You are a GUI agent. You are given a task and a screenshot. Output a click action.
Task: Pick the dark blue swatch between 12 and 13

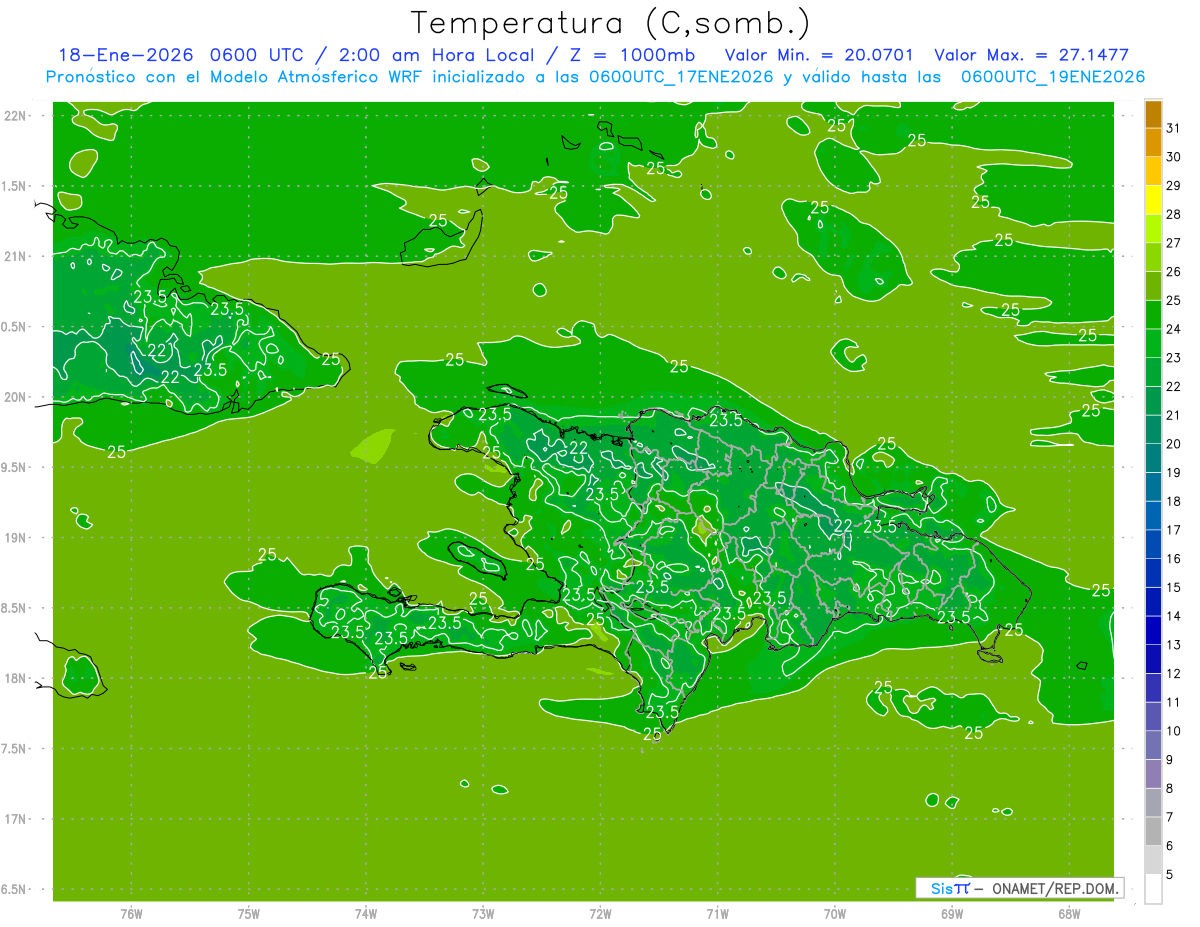[x=1153, y=659]
